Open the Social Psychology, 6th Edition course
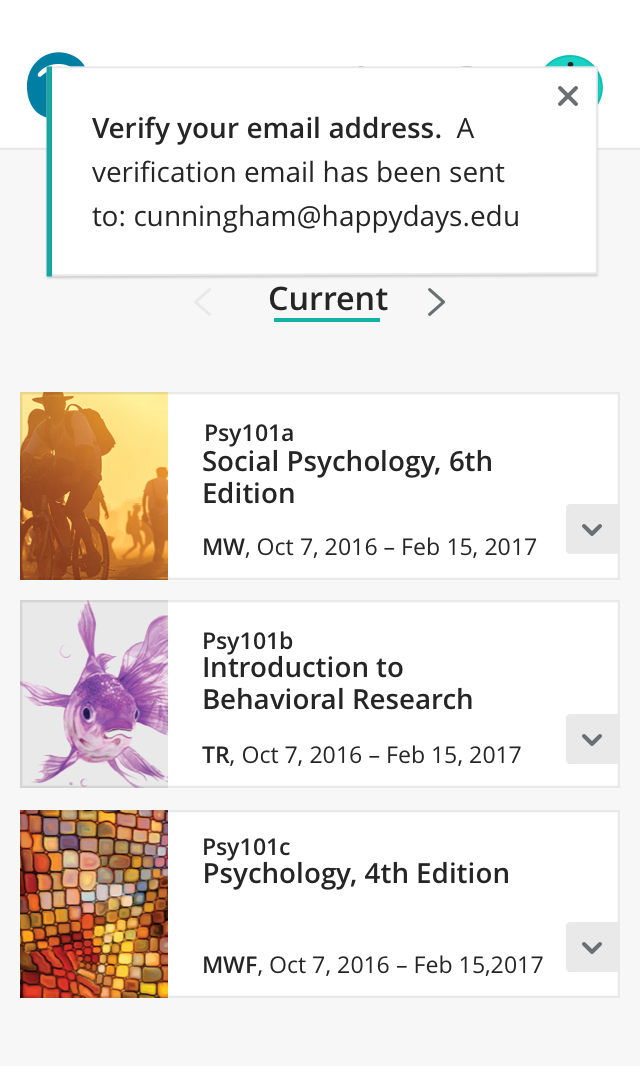Screen dimensions: 640x1066 click(347, 477)
